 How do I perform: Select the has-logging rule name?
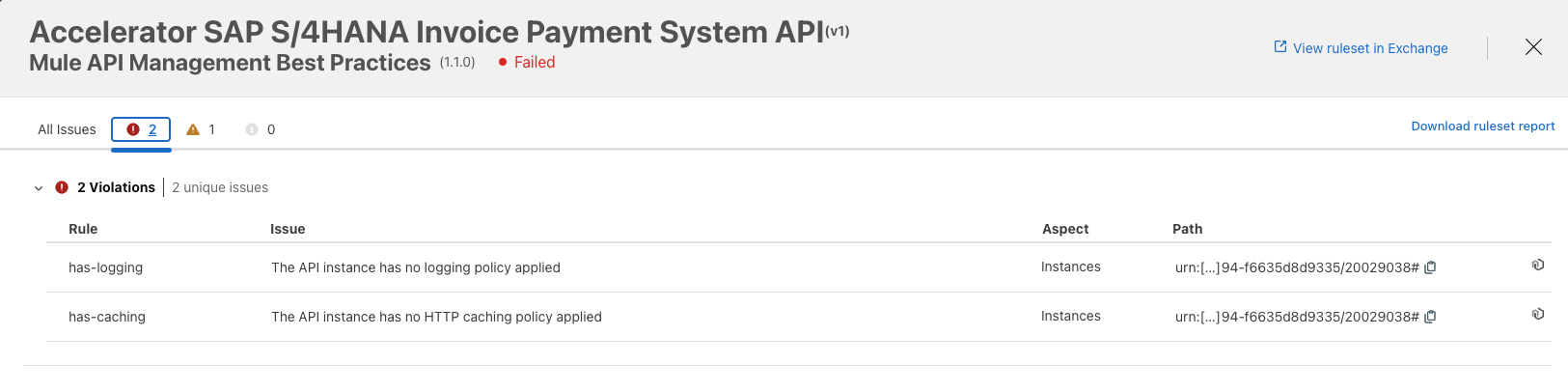pyautogui.click(x=105, y=267)
